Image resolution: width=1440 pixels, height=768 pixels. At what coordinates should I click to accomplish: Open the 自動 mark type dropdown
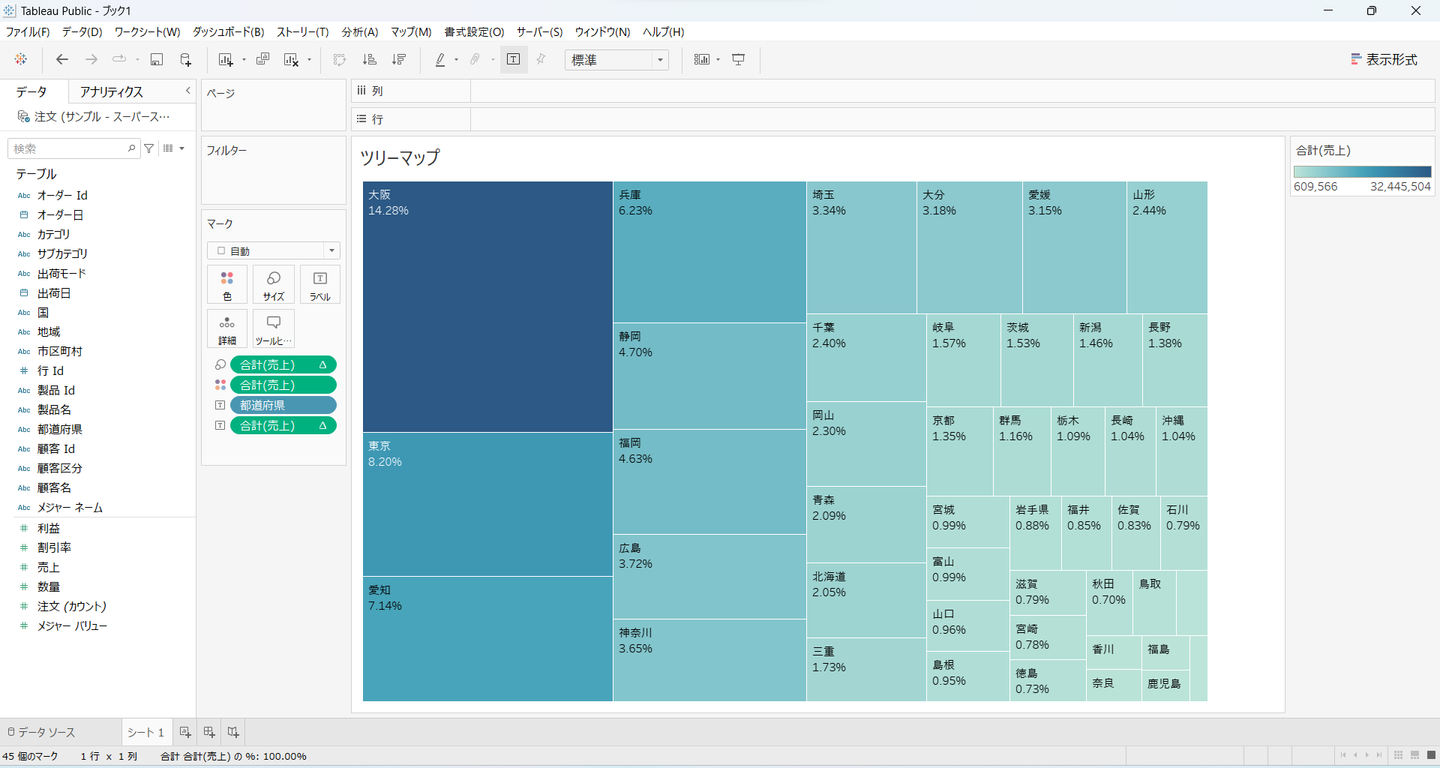click(x=331, y=251)
